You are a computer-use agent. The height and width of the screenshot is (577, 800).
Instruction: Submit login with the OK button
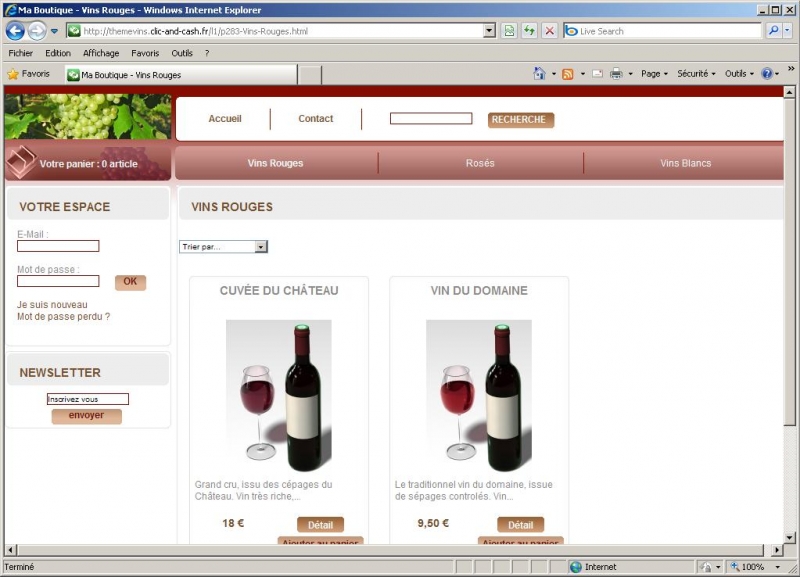pyautogui.click(x=130, y=282)
